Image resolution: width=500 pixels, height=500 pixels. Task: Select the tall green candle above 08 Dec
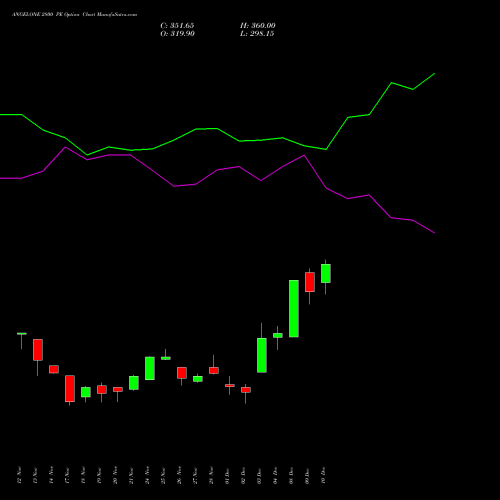[x=294, y=309]
